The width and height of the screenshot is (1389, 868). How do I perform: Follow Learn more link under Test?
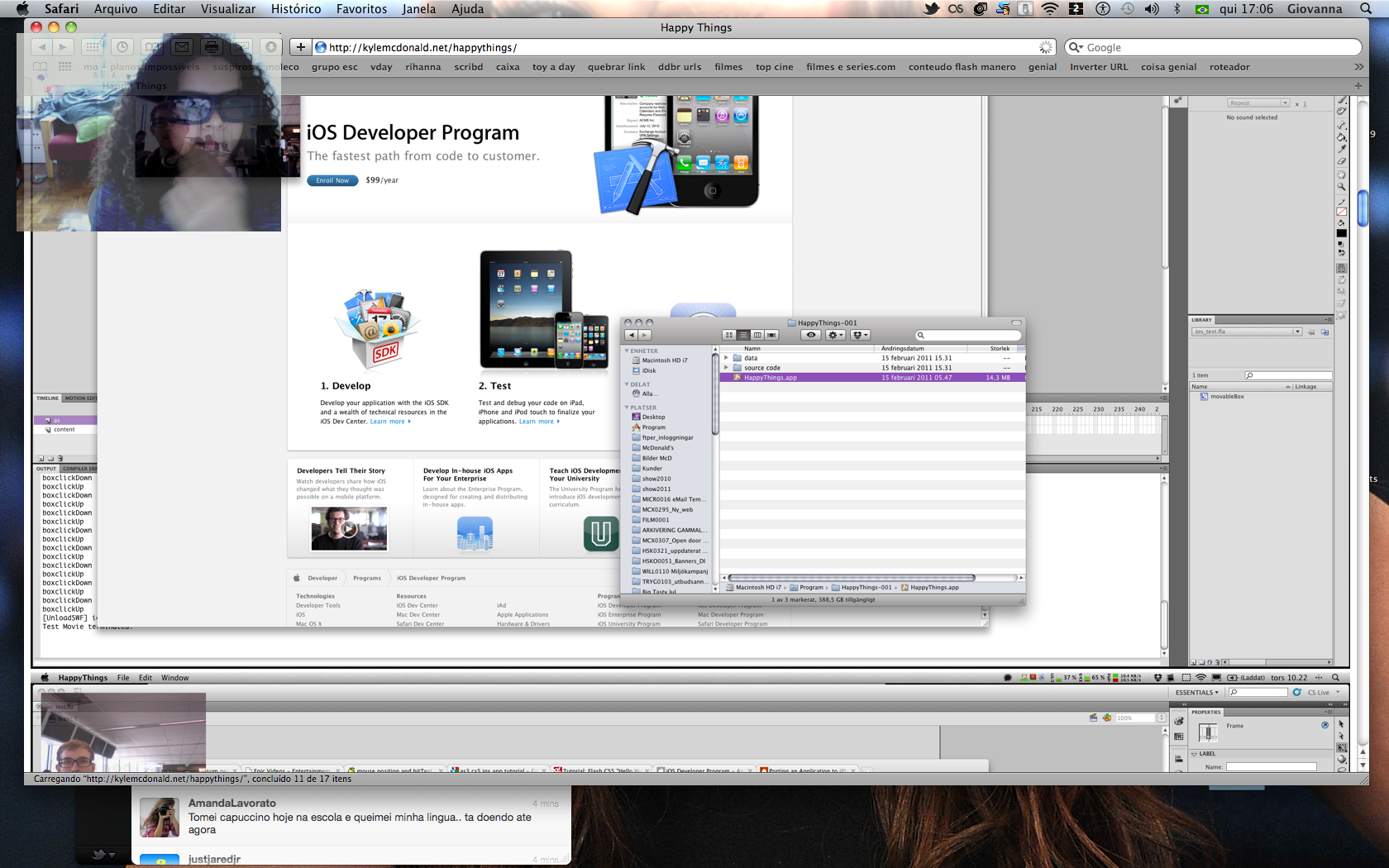(x=539, y=422)
